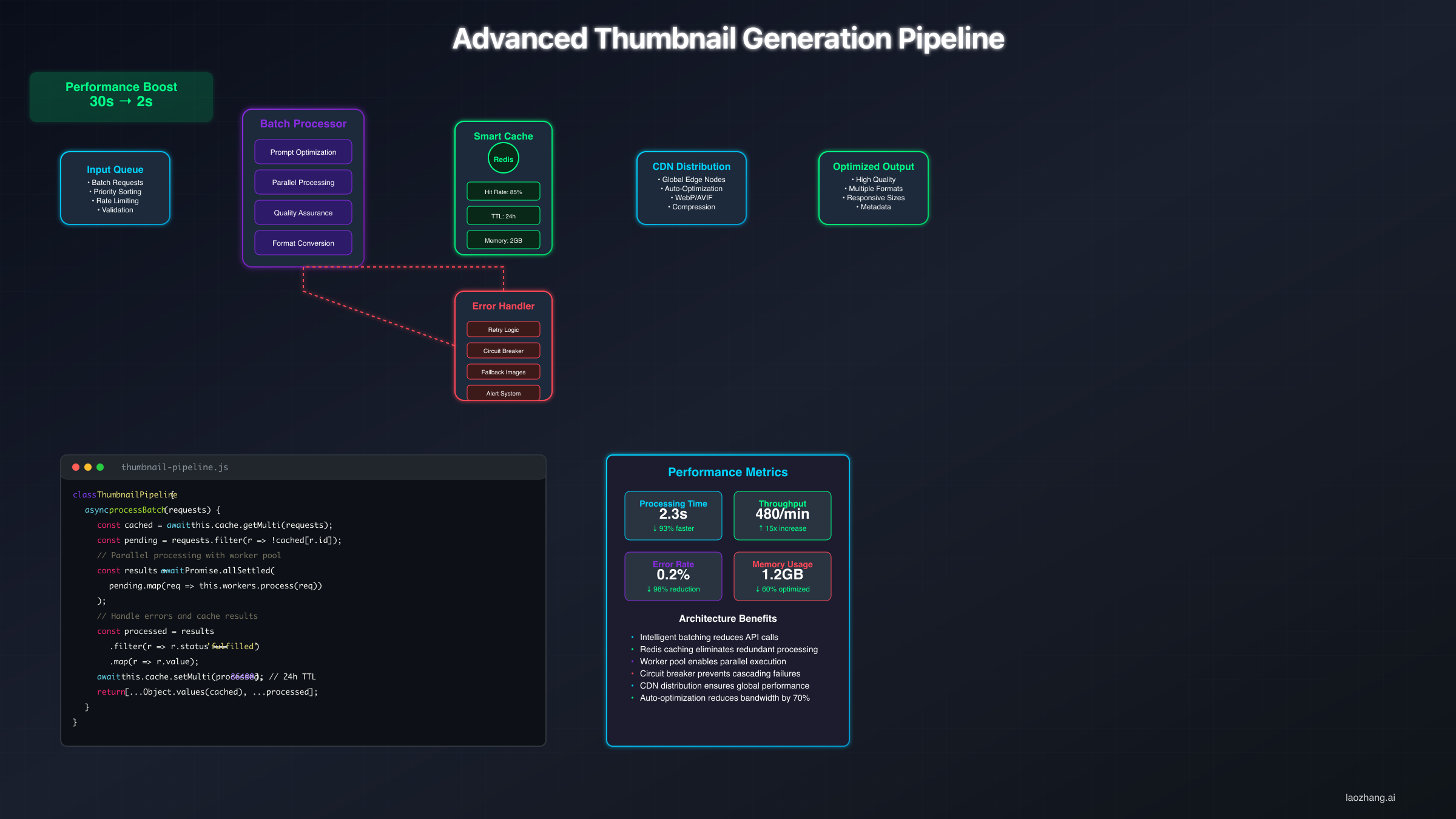Click the Optimized Output heading
The height and width of the screenshot is (819, 1456).
[874, 167]
